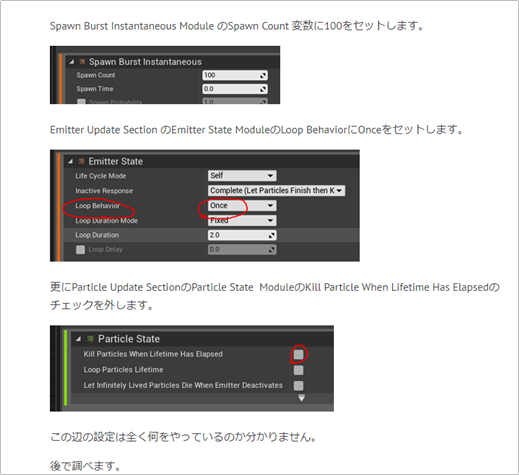The image size is (519, 475).
Task: Open the Life Cycle Mode dropdown
Action: [x=242, y=176]
